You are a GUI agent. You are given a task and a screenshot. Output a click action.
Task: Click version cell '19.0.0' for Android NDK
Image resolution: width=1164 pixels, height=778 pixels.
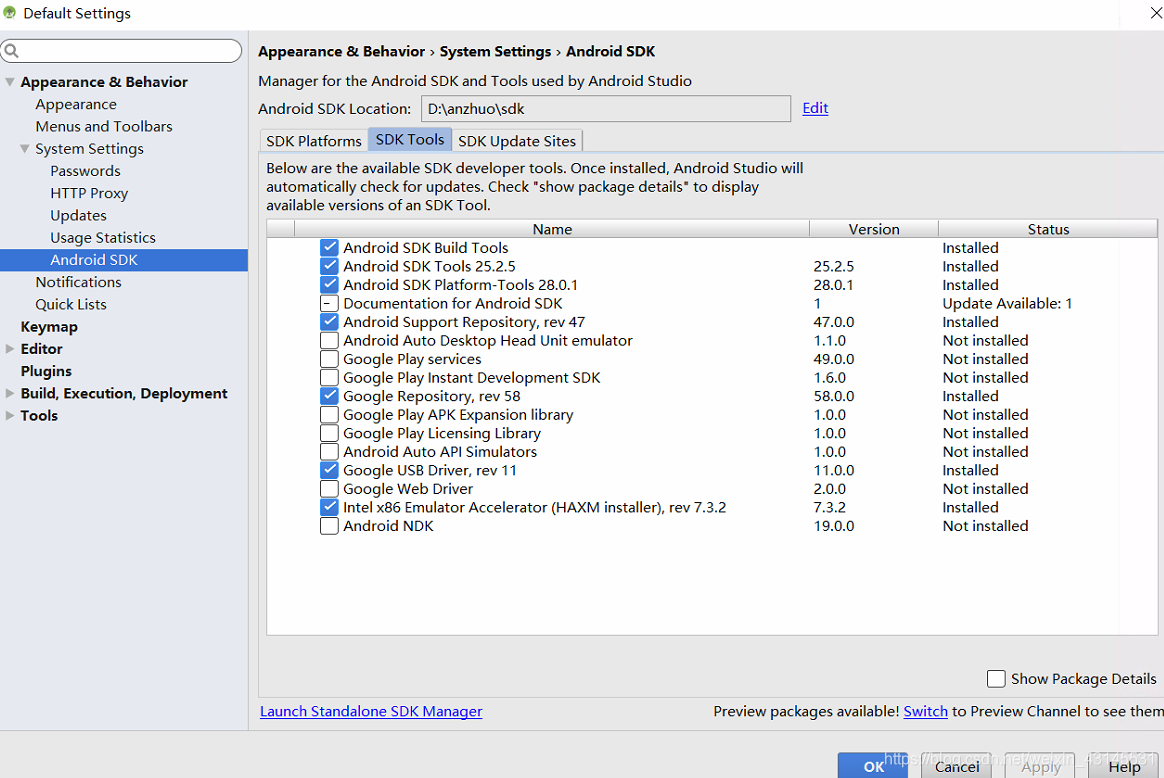tap(834, 526)
